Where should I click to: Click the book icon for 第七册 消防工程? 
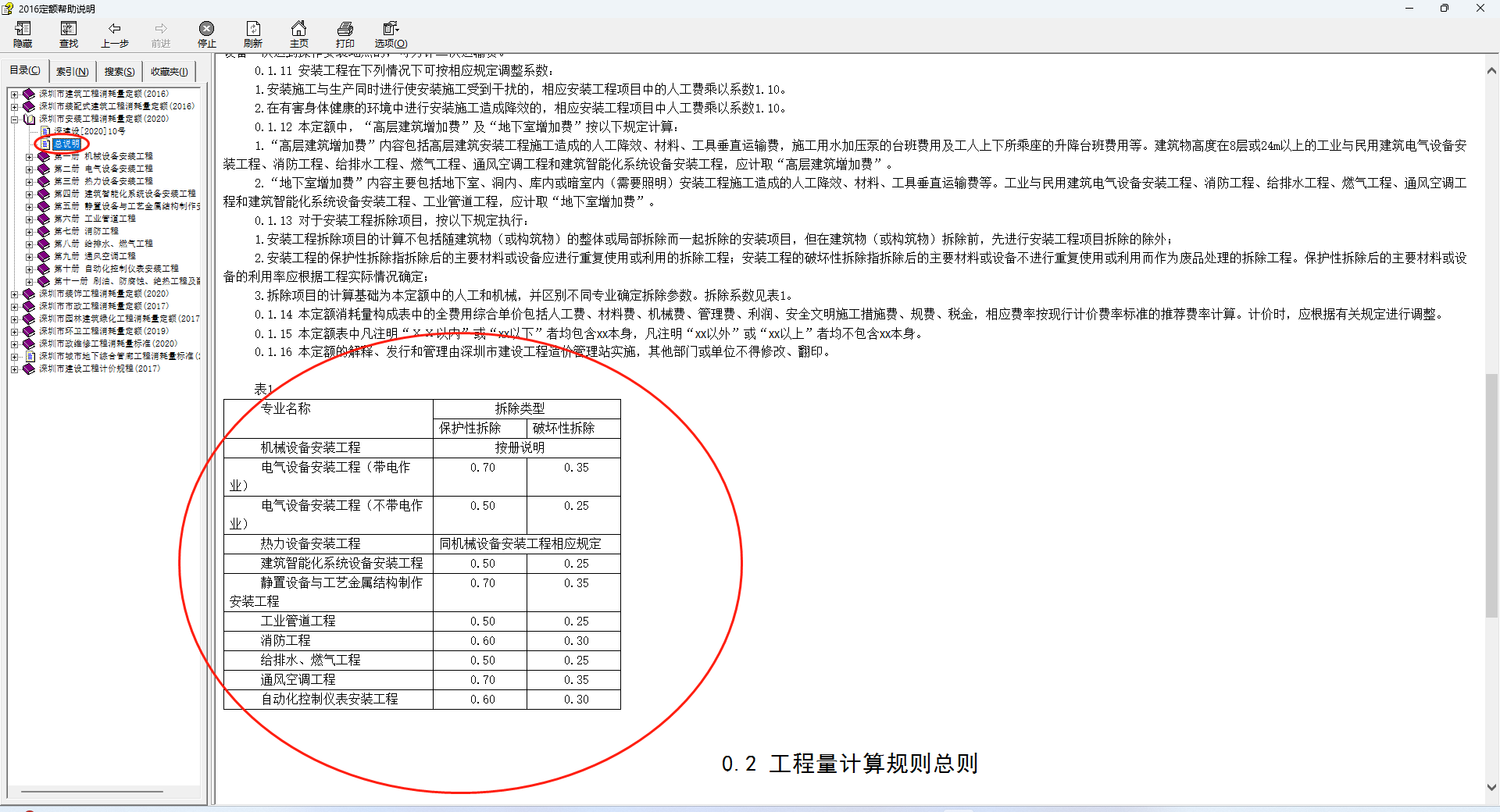point(44,231)
